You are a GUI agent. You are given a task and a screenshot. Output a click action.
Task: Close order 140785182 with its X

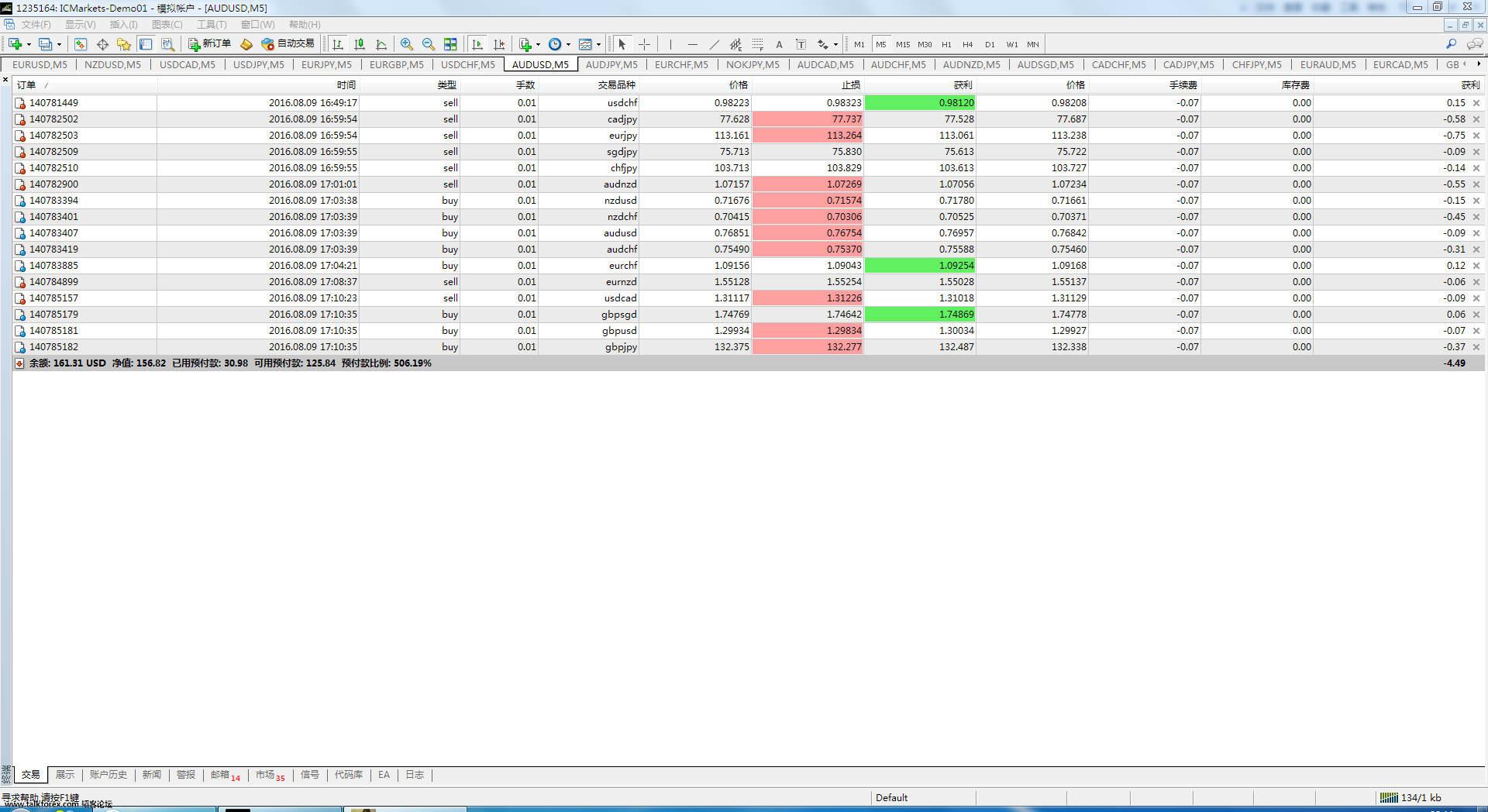1476,347
